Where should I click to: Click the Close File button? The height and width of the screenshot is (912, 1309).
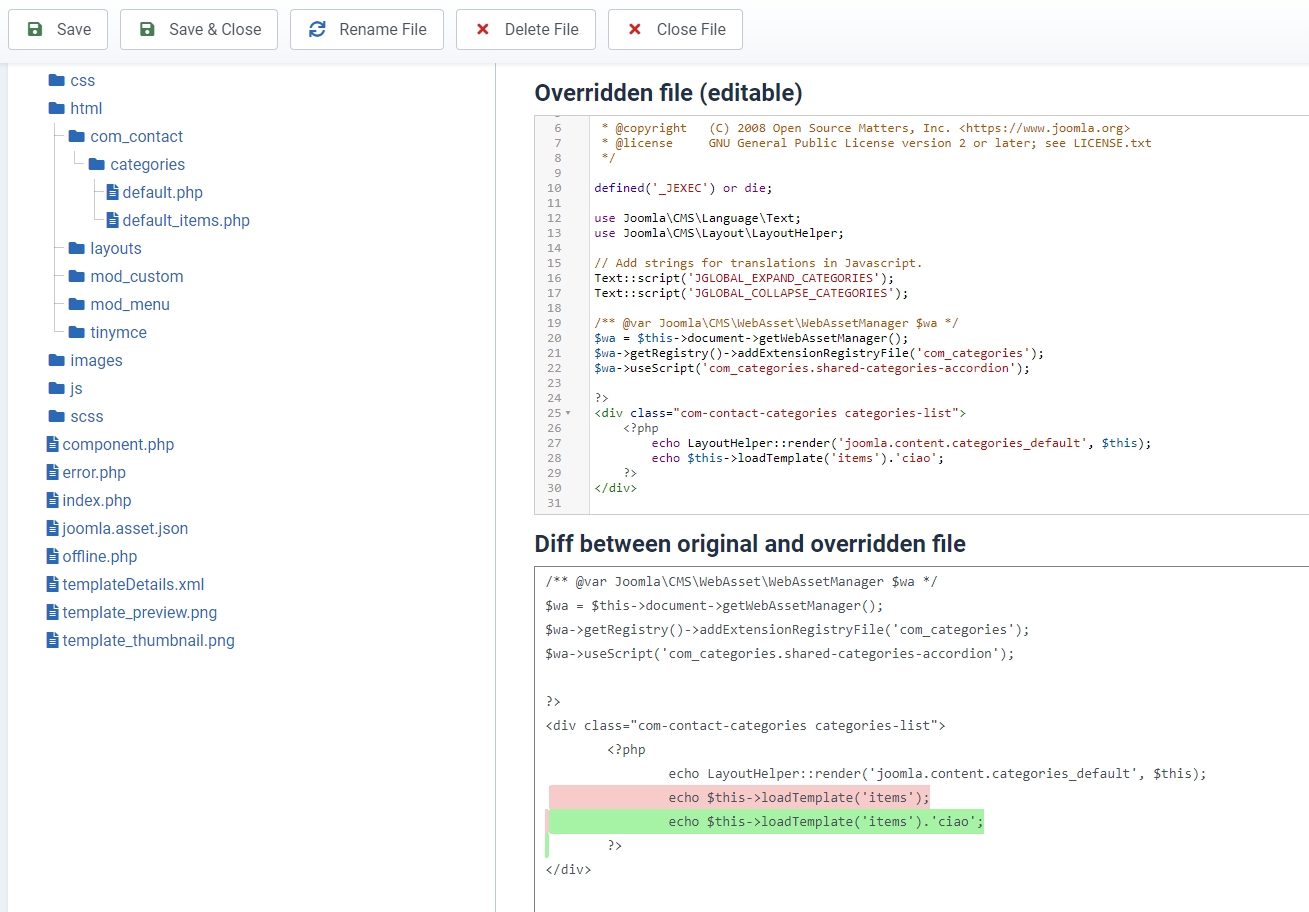tap(675, 30)
